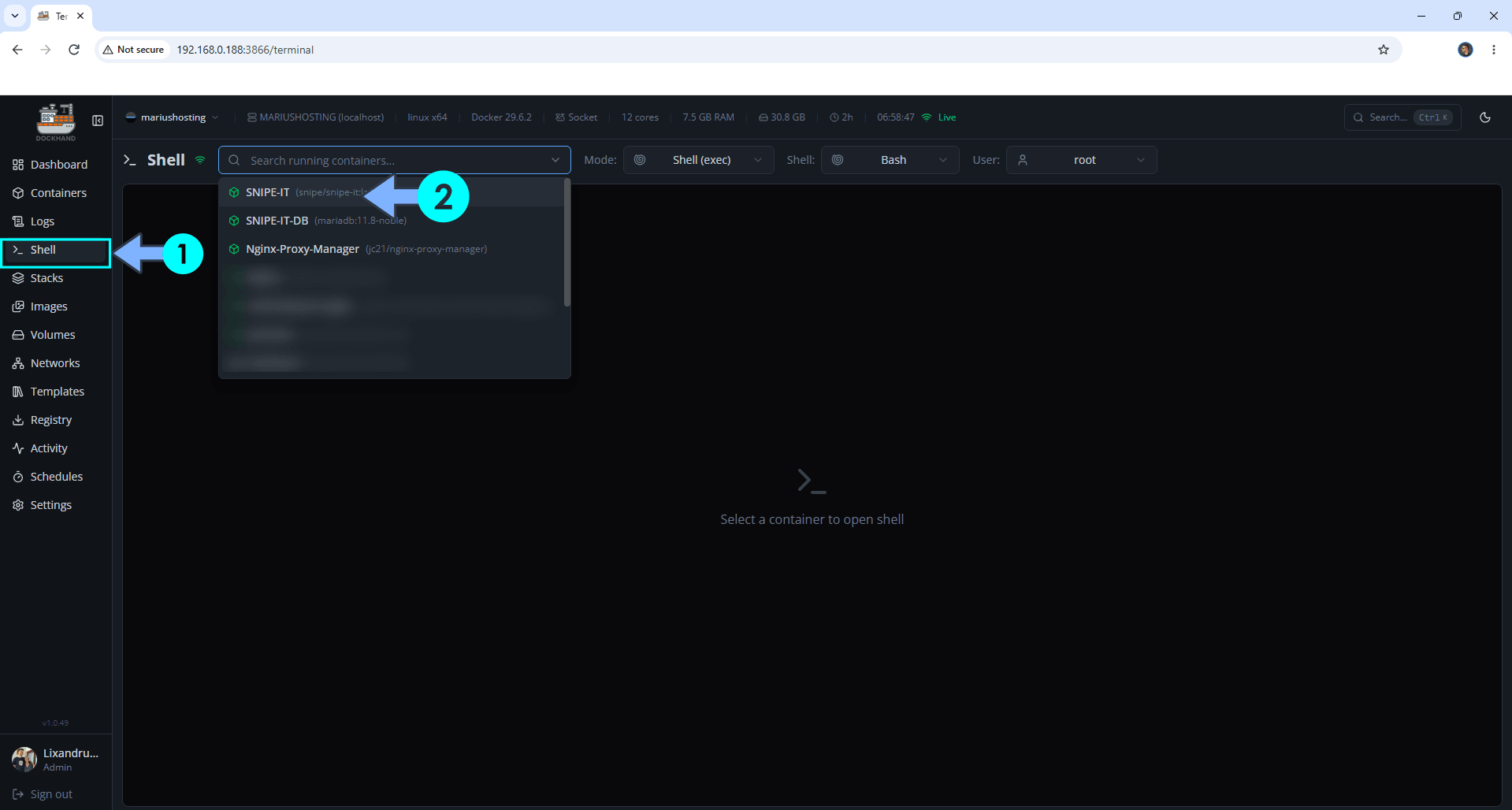Open the Chrome tab search chevron
1512x810 pixels.
click(15, 16)
